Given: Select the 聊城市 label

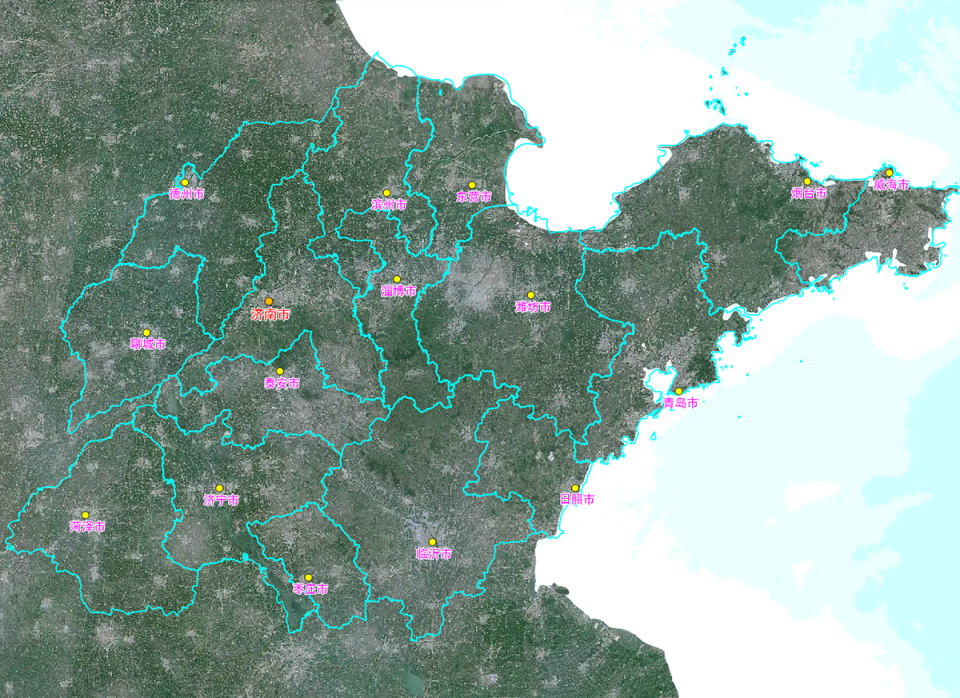Looking at the screenshot, I should [148, 344].
